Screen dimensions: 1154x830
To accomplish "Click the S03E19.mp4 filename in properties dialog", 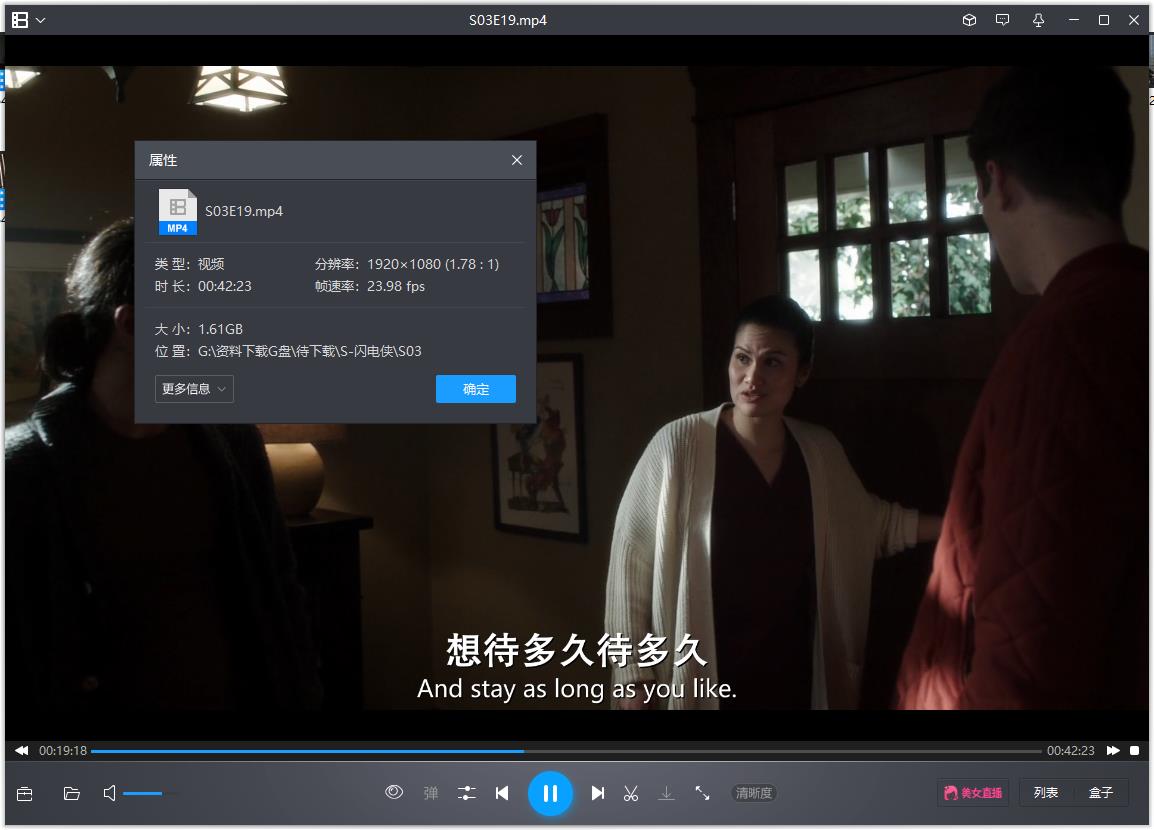I will [244, 211].
